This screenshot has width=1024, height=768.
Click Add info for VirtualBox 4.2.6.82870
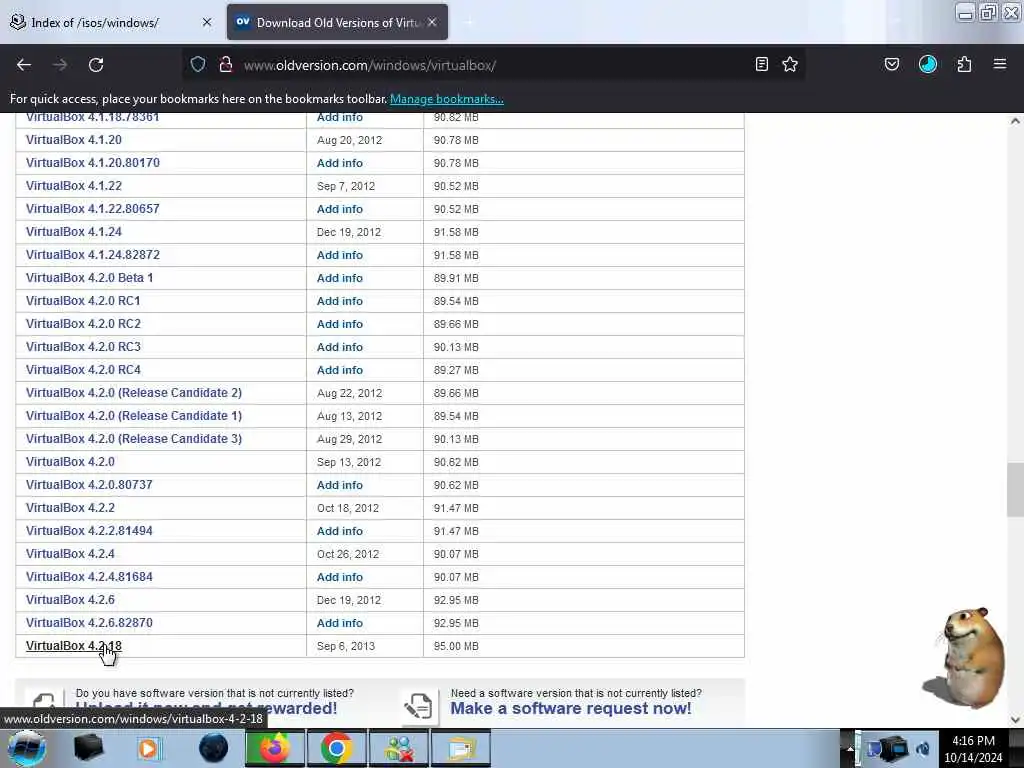tap(340, 623)
